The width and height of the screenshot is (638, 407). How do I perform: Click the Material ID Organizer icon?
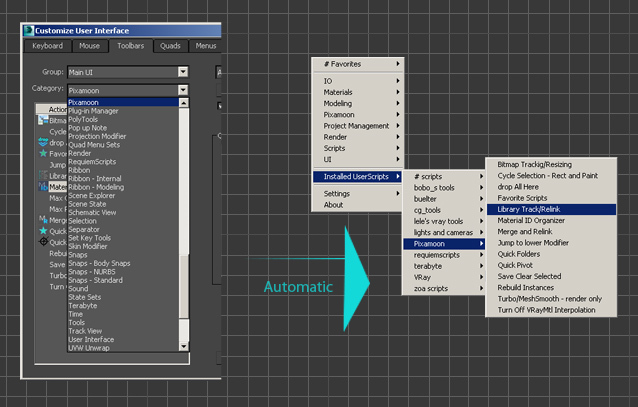point(43,186)
